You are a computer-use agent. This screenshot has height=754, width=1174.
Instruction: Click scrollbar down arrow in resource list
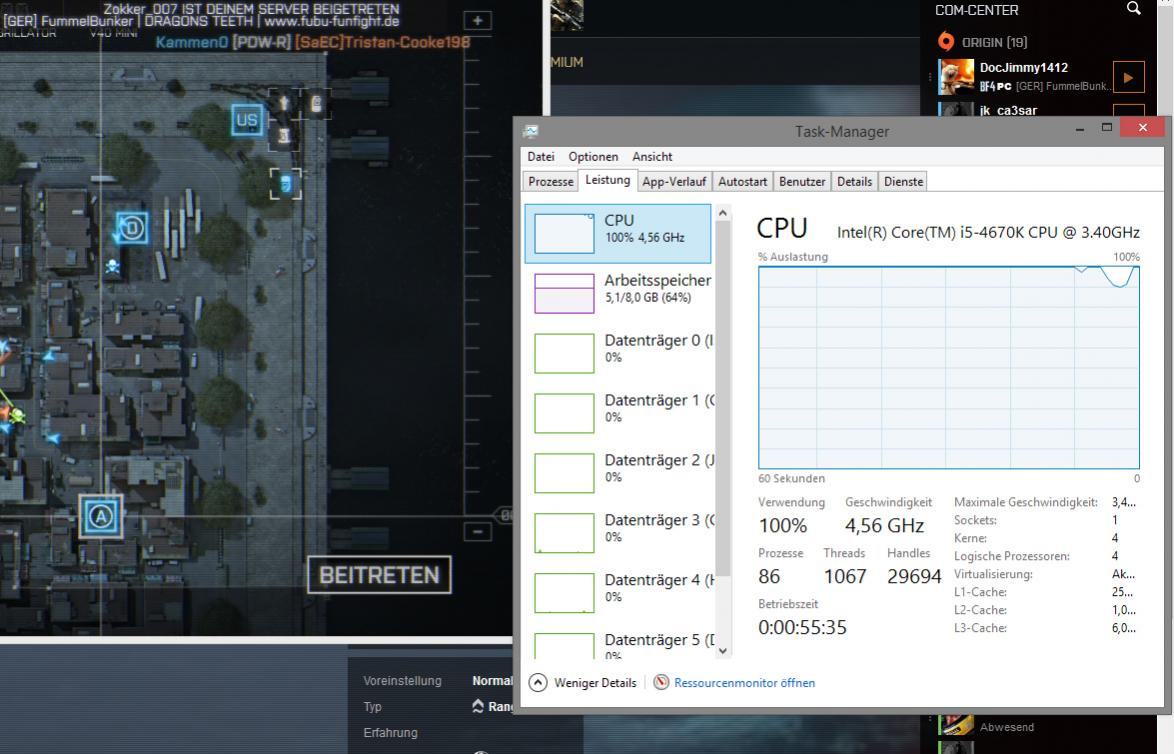[723, 650]
